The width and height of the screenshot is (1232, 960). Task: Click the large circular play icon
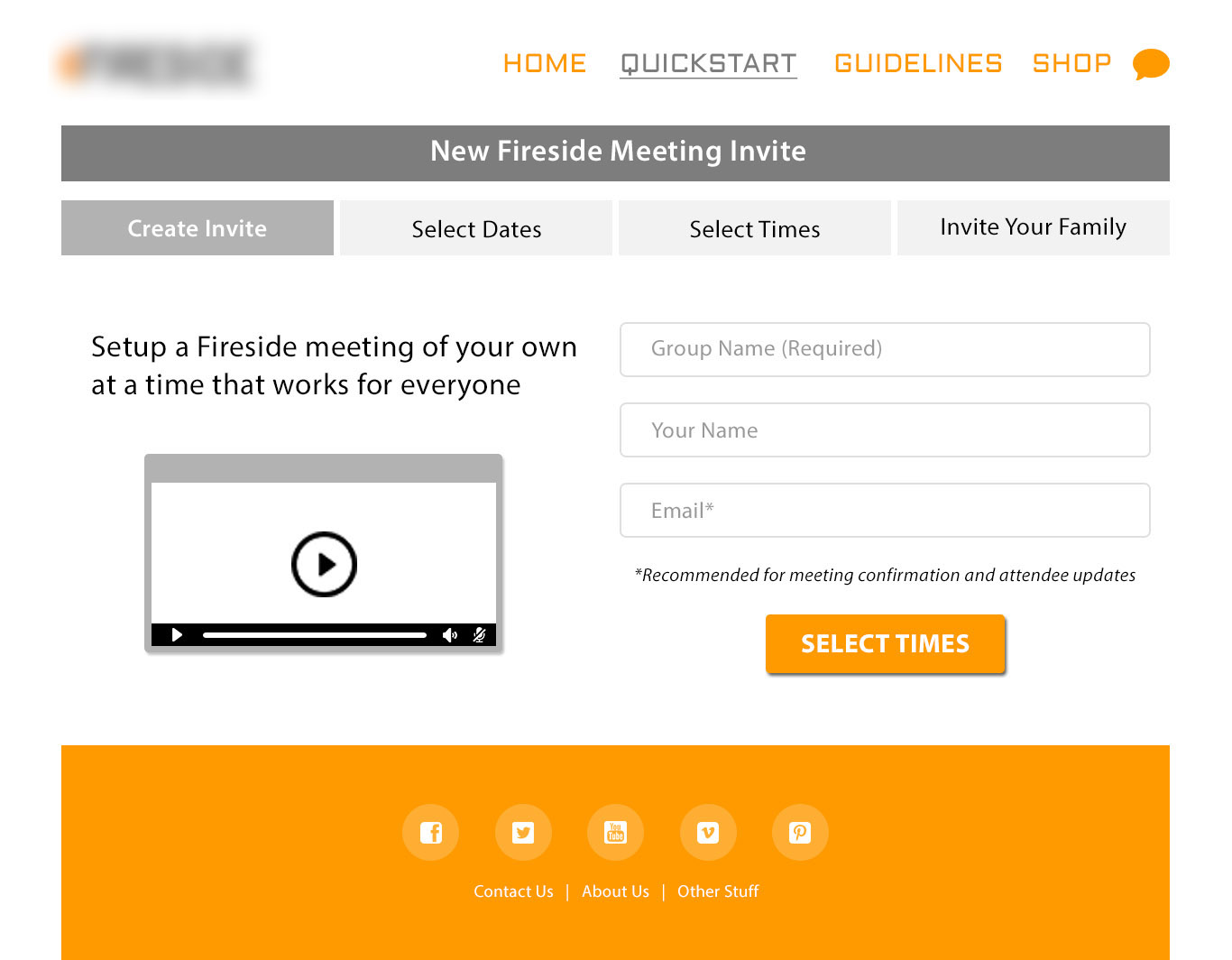coord(324,564)
